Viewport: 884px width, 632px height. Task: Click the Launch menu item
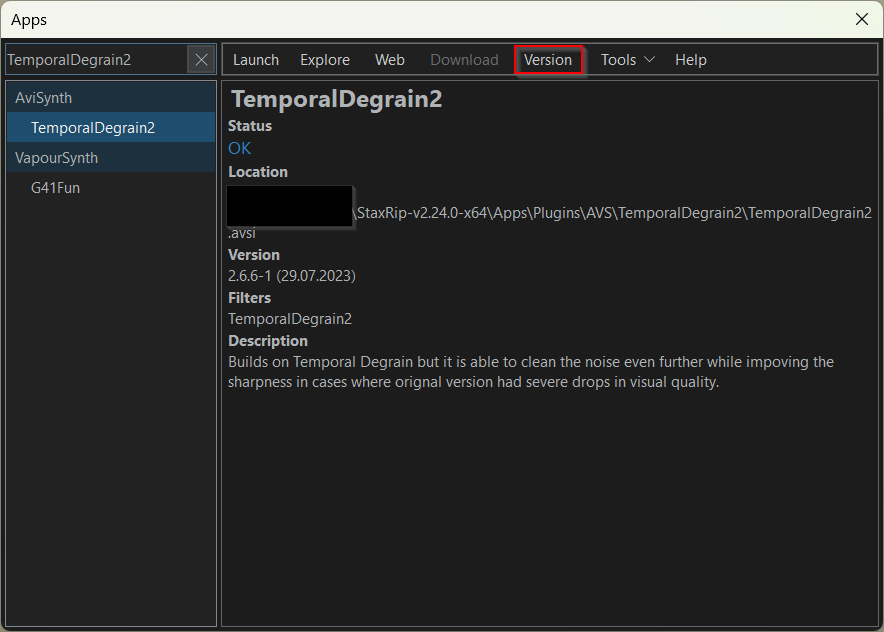pyautogui.click(x=256, y=60)
